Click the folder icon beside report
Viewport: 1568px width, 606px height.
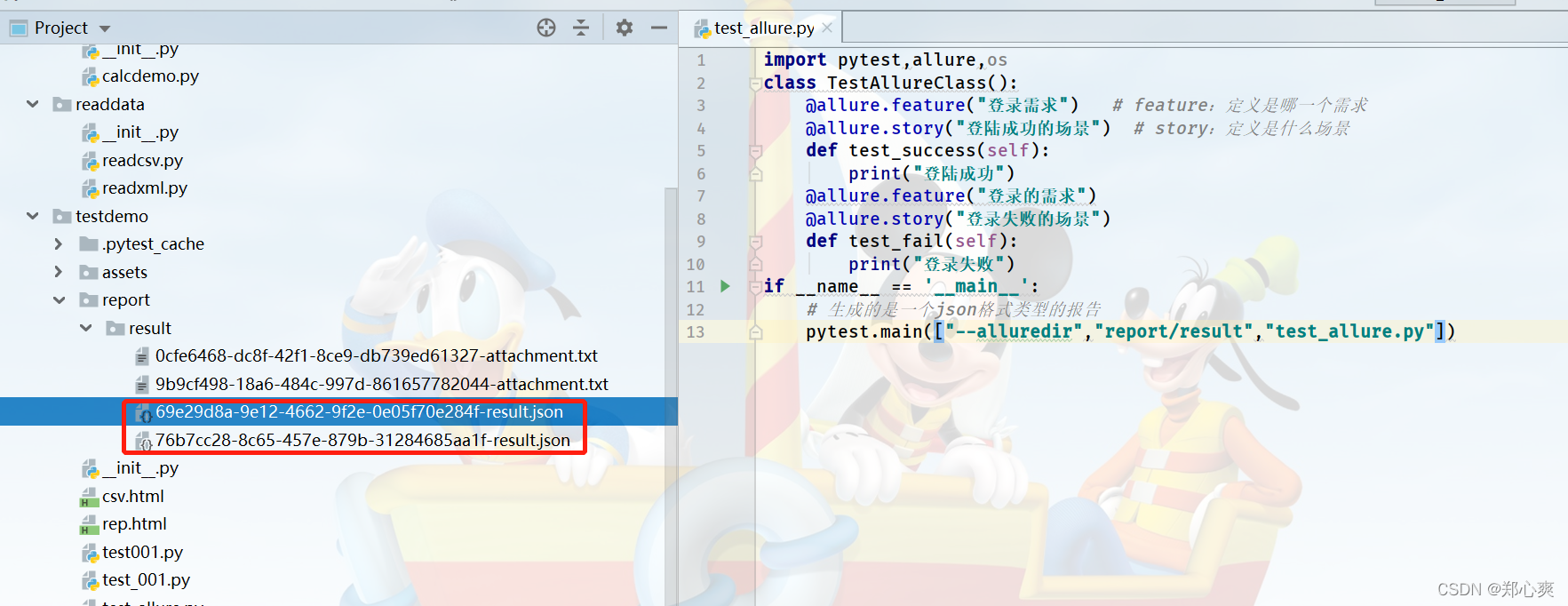89,299
